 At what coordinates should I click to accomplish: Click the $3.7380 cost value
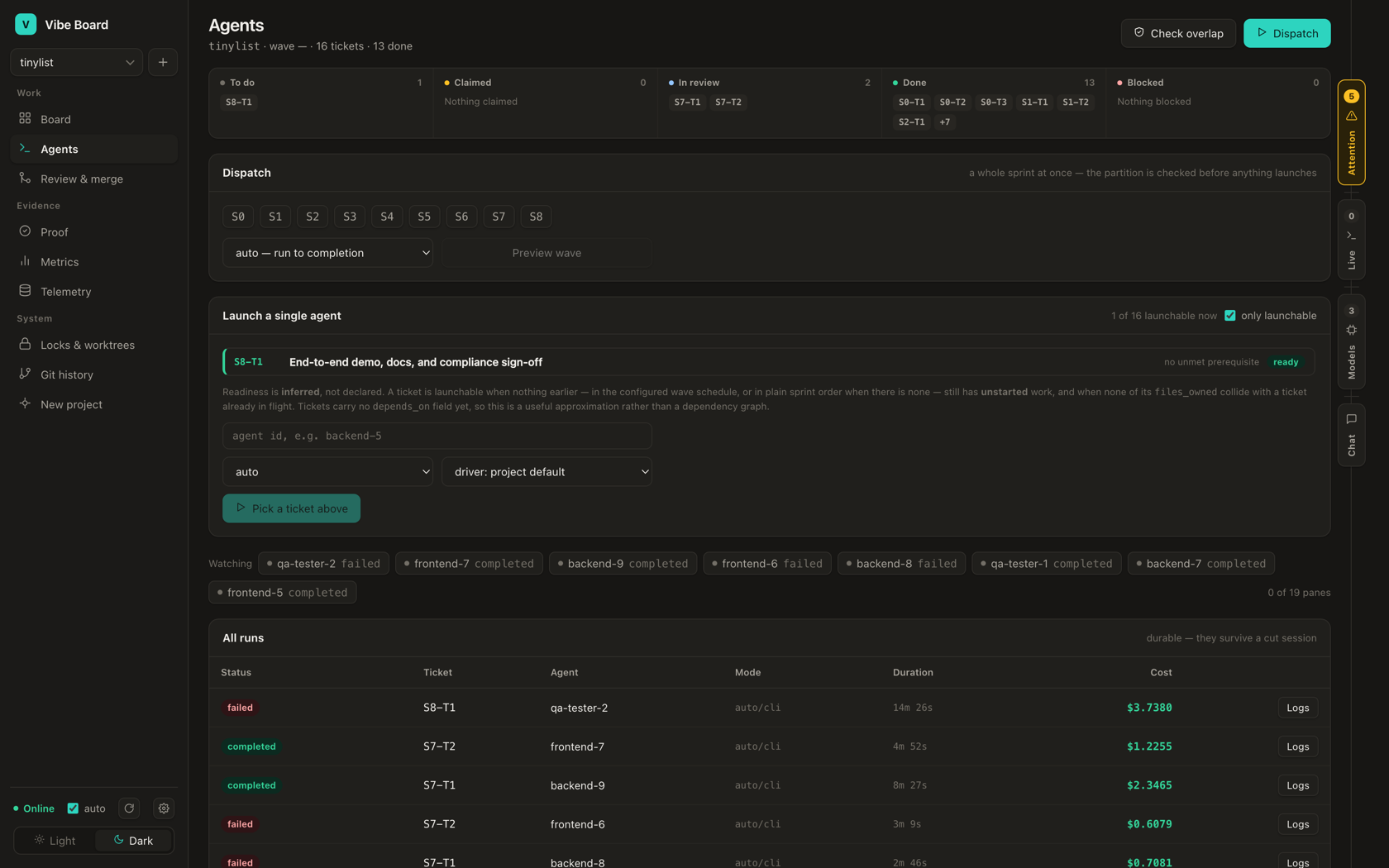[x=1149, y=708]
